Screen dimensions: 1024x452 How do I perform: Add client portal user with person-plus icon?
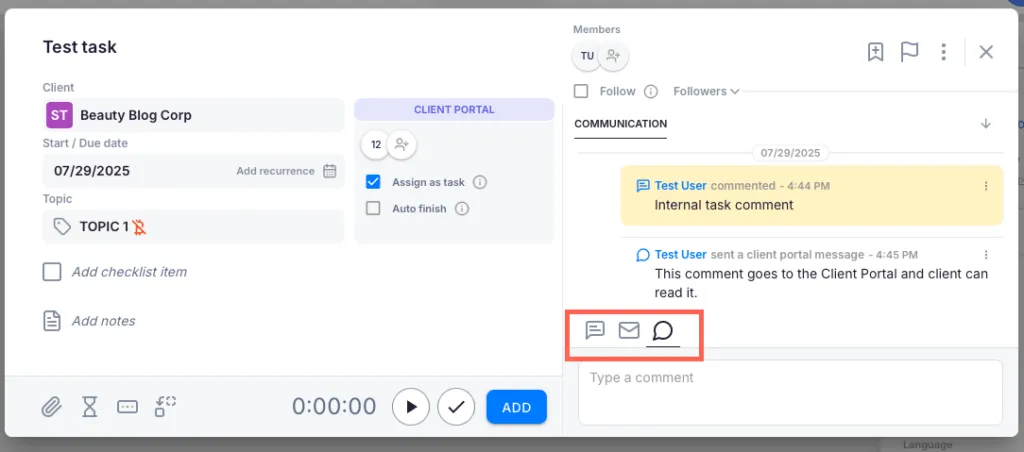coord(402,145)
